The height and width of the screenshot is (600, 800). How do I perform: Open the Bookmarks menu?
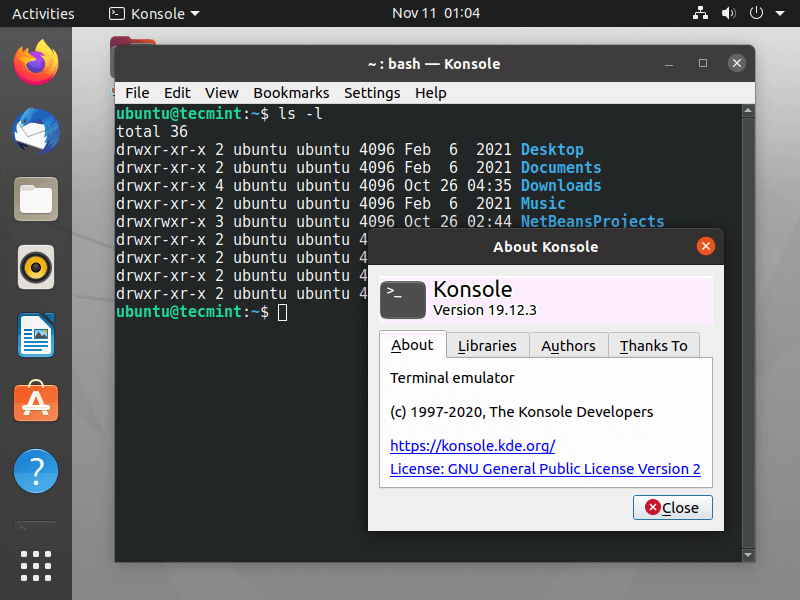[x=291, y=93]
